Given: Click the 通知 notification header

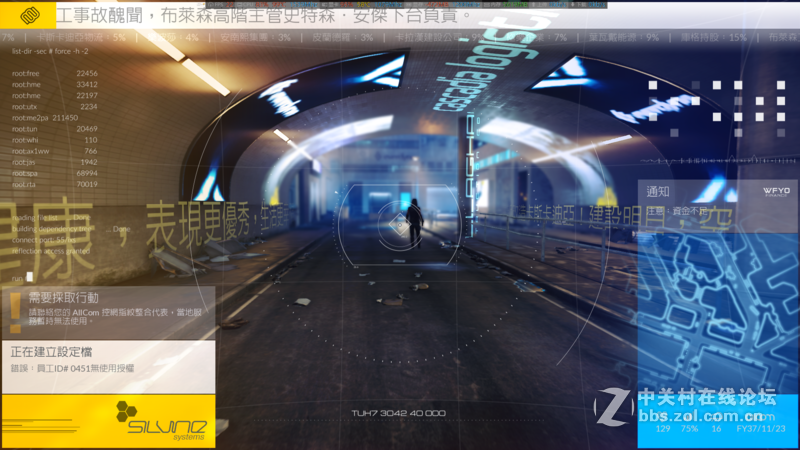Looking at the screenshot, I should pyautogui.click(x=658, y=192).
